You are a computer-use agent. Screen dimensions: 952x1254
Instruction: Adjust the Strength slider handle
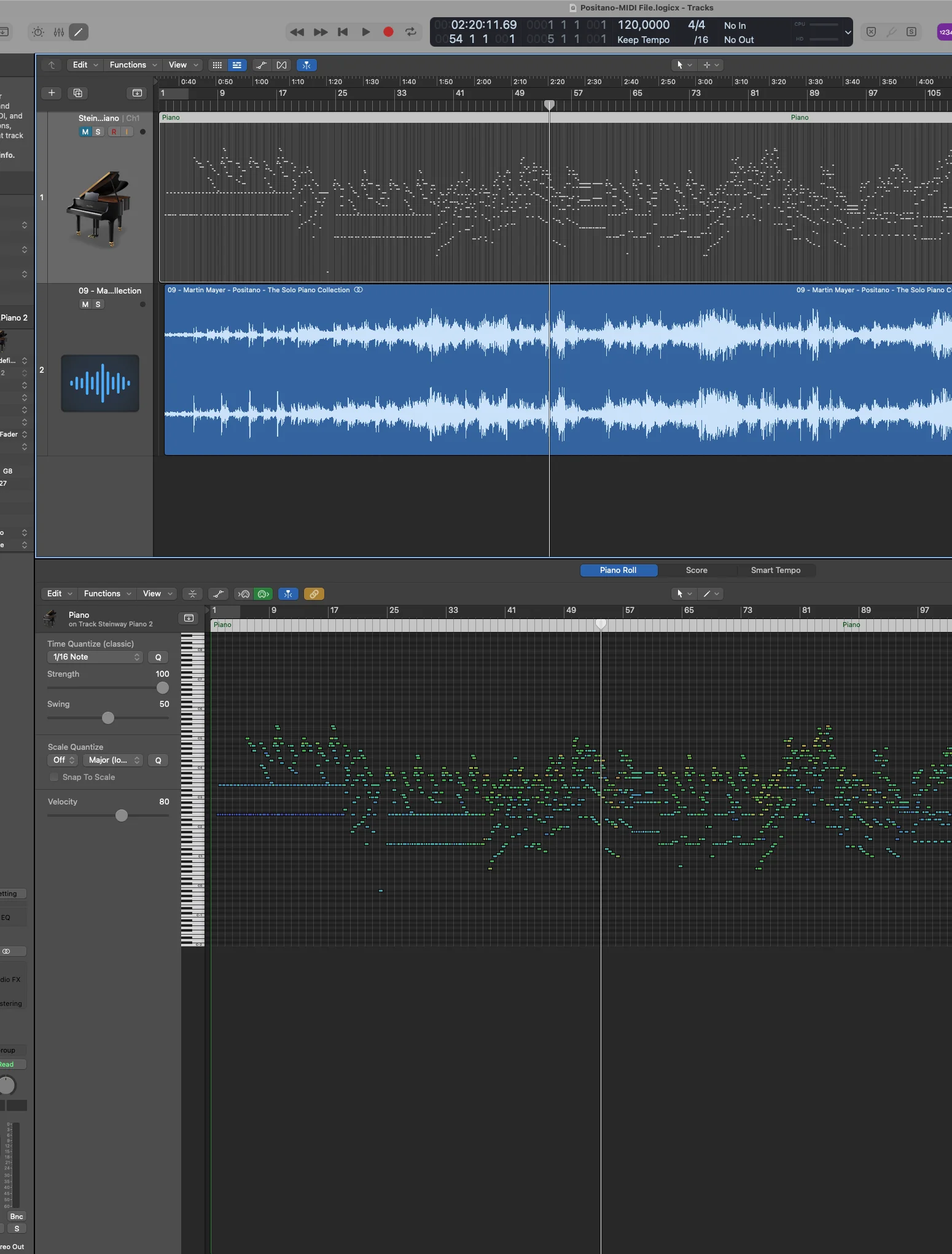coord(163,688)
